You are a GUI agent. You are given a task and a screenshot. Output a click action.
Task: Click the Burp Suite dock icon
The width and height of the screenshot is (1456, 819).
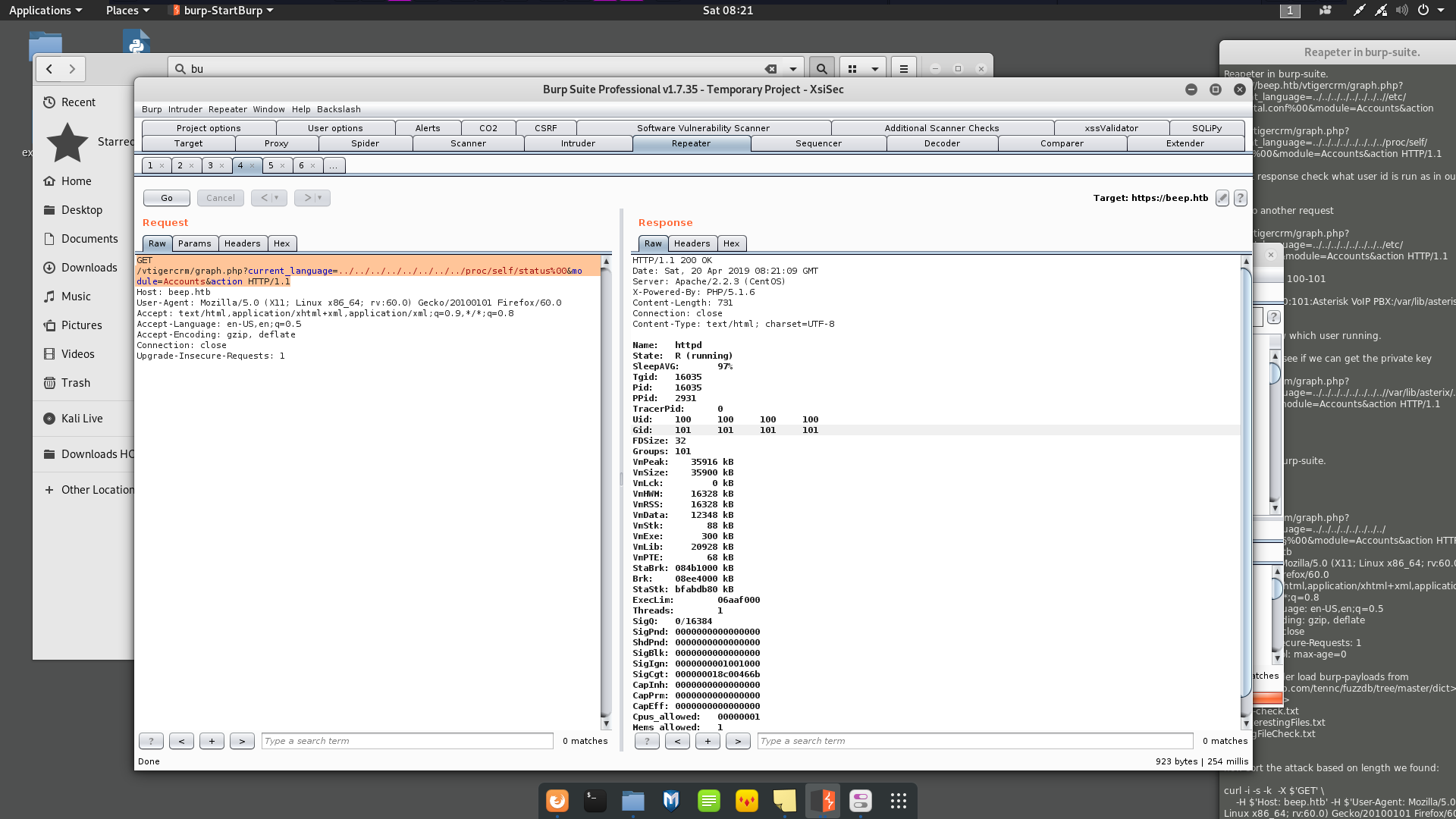pos(823,801)
